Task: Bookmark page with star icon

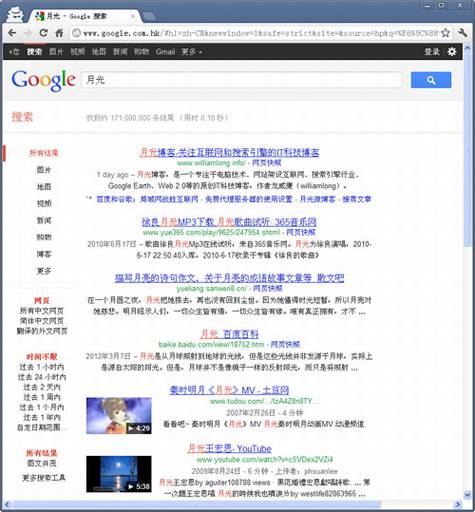Action: pyautogui.click(x=445, y=33)
